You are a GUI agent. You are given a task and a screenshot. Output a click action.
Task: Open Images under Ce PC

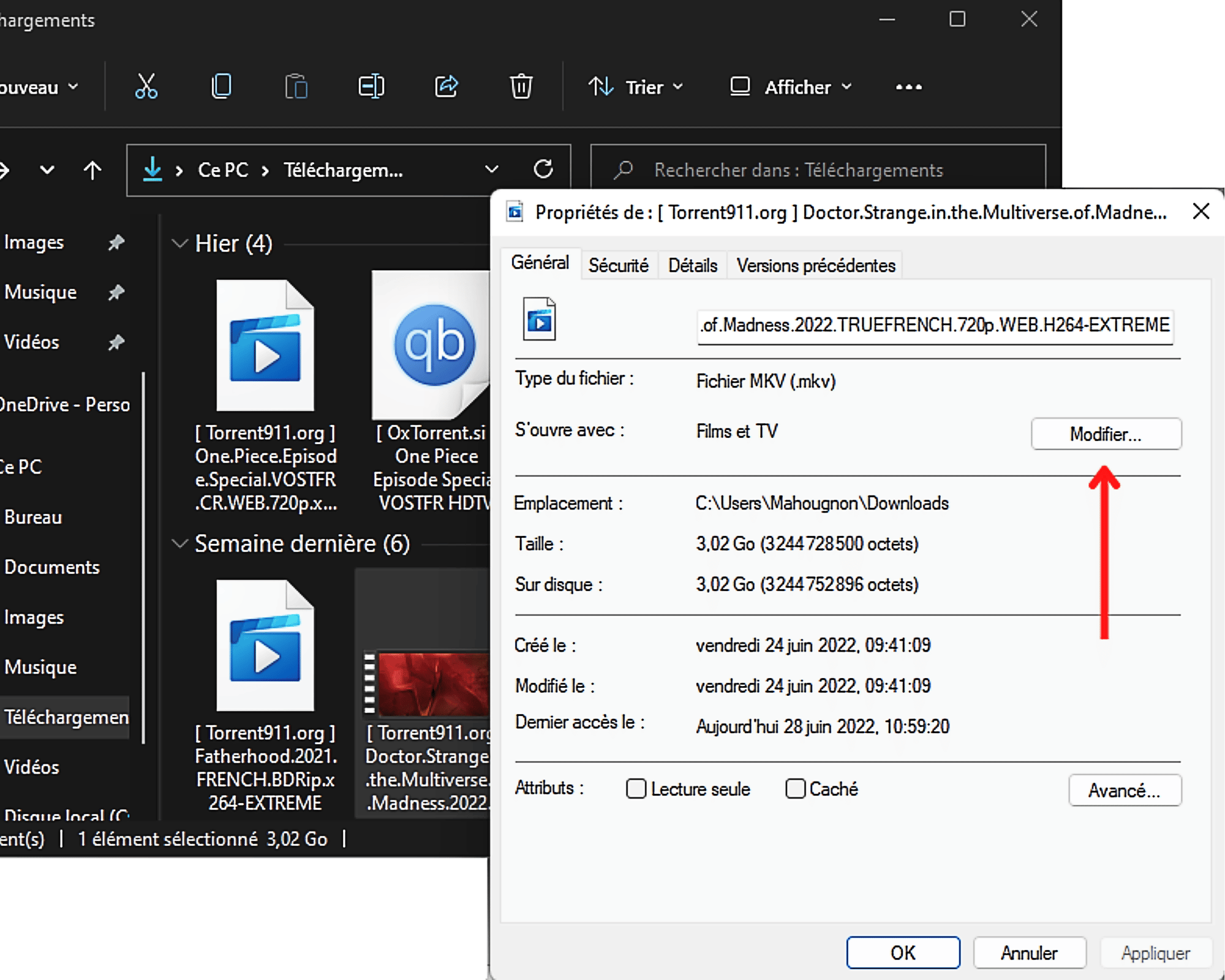point(34,617)
